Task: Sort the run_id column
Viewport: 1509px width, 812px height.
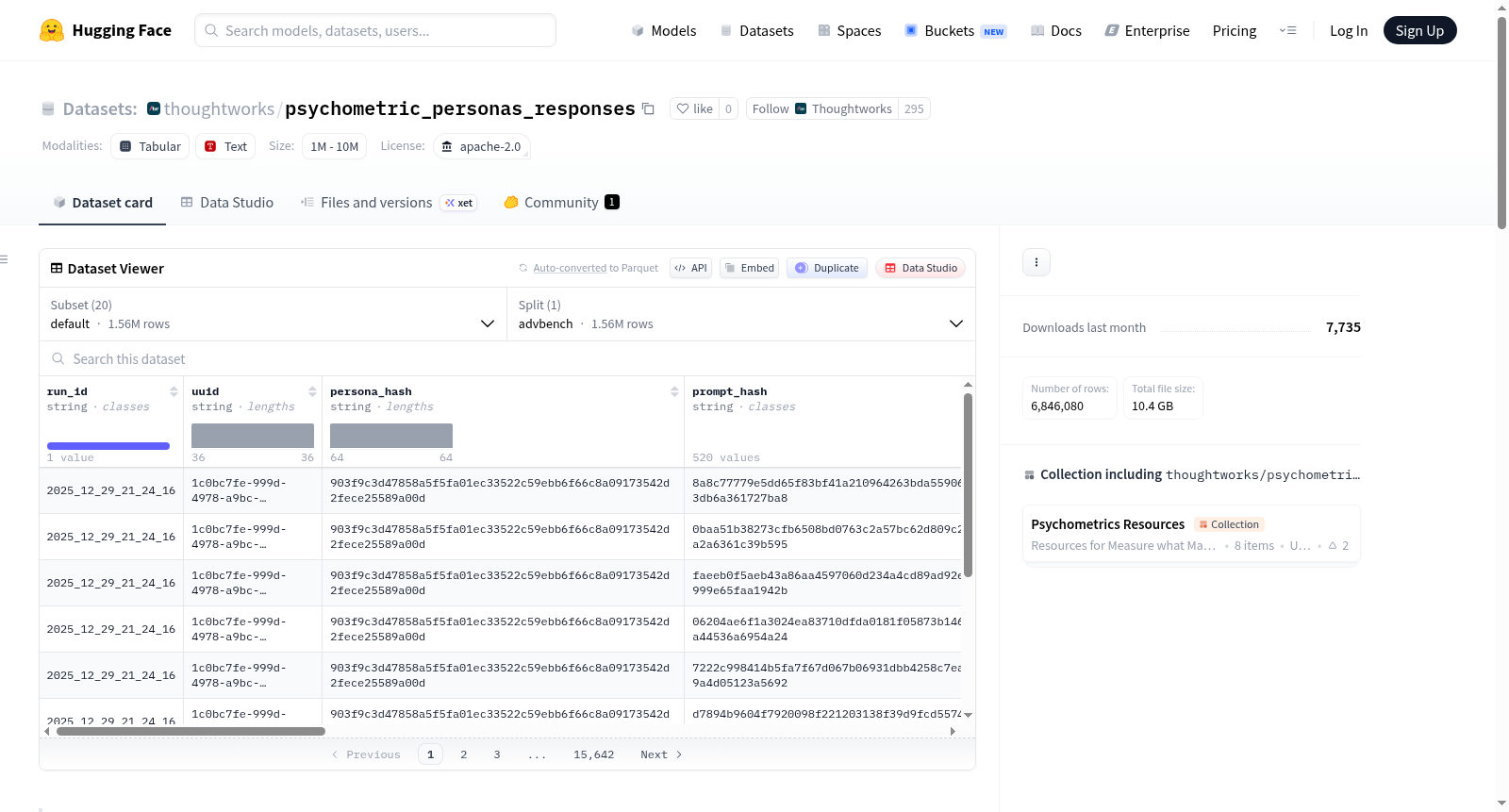Action: [174, 391]
